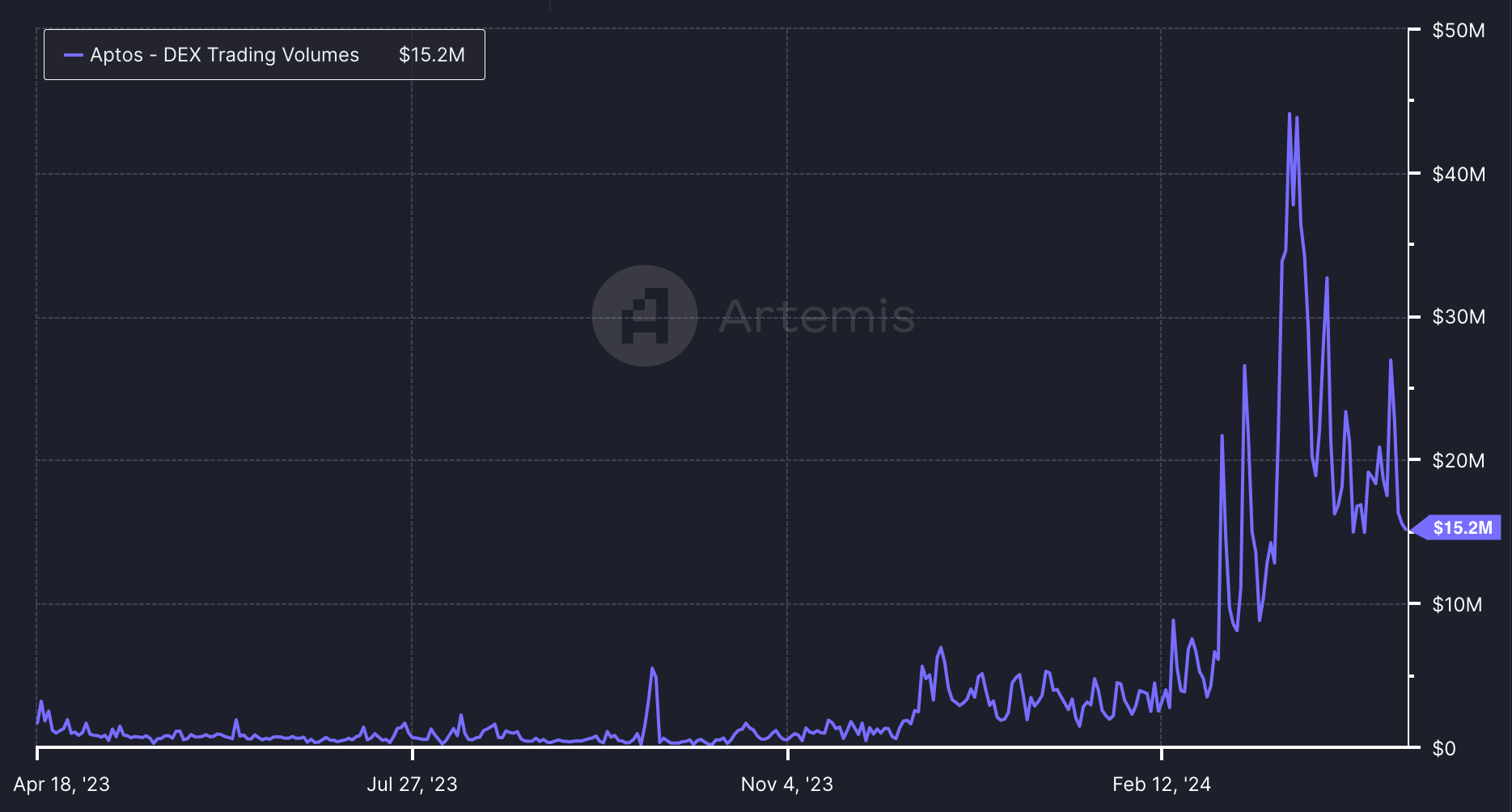Viewport: 1512px width, 812px height.
Task: Click the Feb 12, '24 date label
Action: [x=1162, y=785]
